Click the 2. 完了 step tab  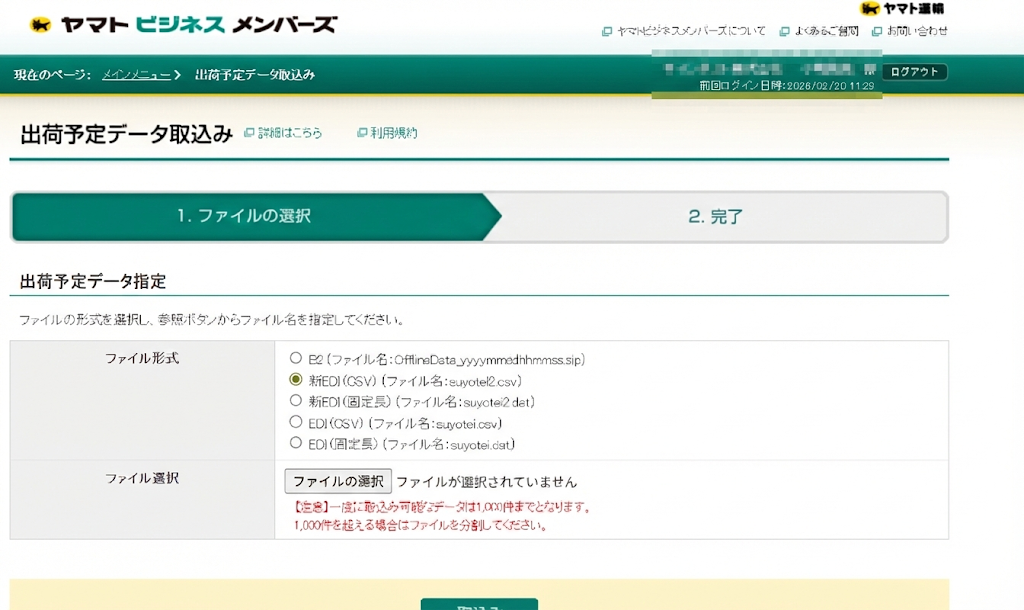tap(715, 217)
